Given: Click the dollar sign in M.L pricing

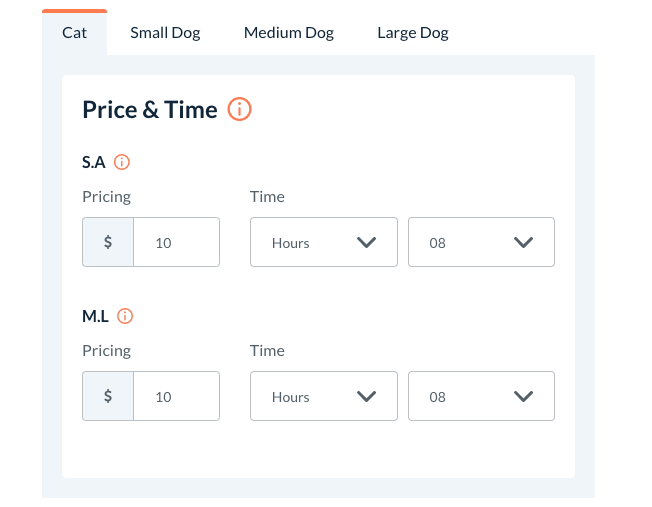Looking at the screenshot, I should (108, 396).
